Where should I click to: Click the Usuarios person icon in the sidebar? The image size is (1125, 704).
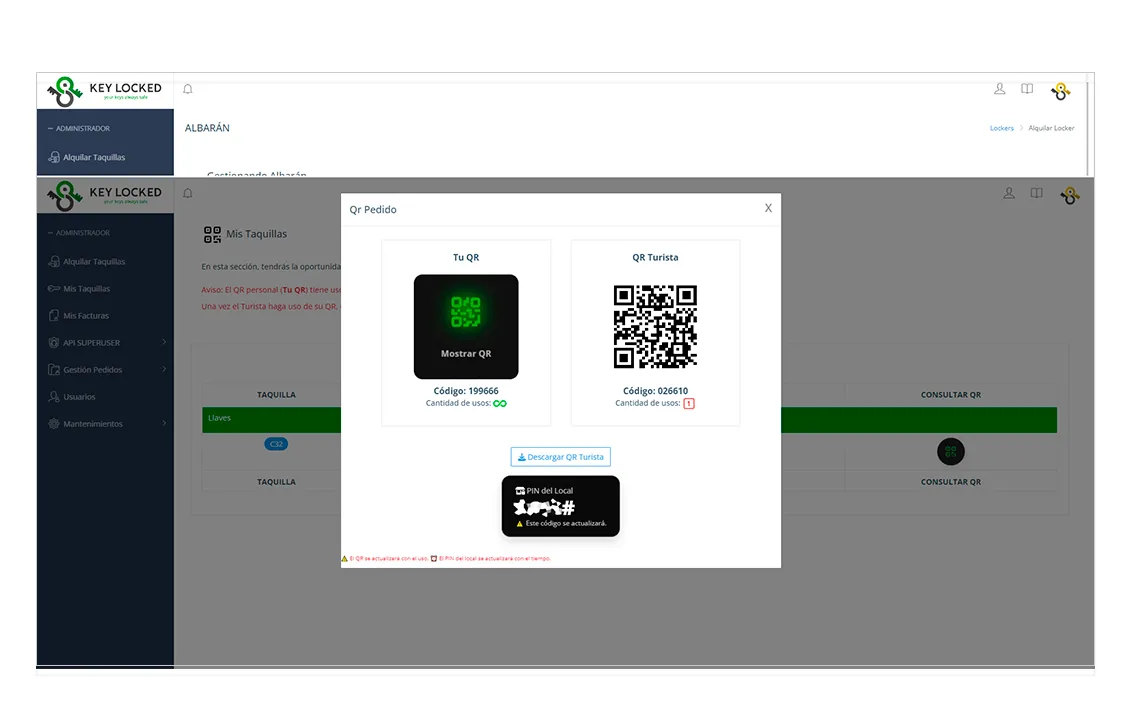tap(54, 397)
